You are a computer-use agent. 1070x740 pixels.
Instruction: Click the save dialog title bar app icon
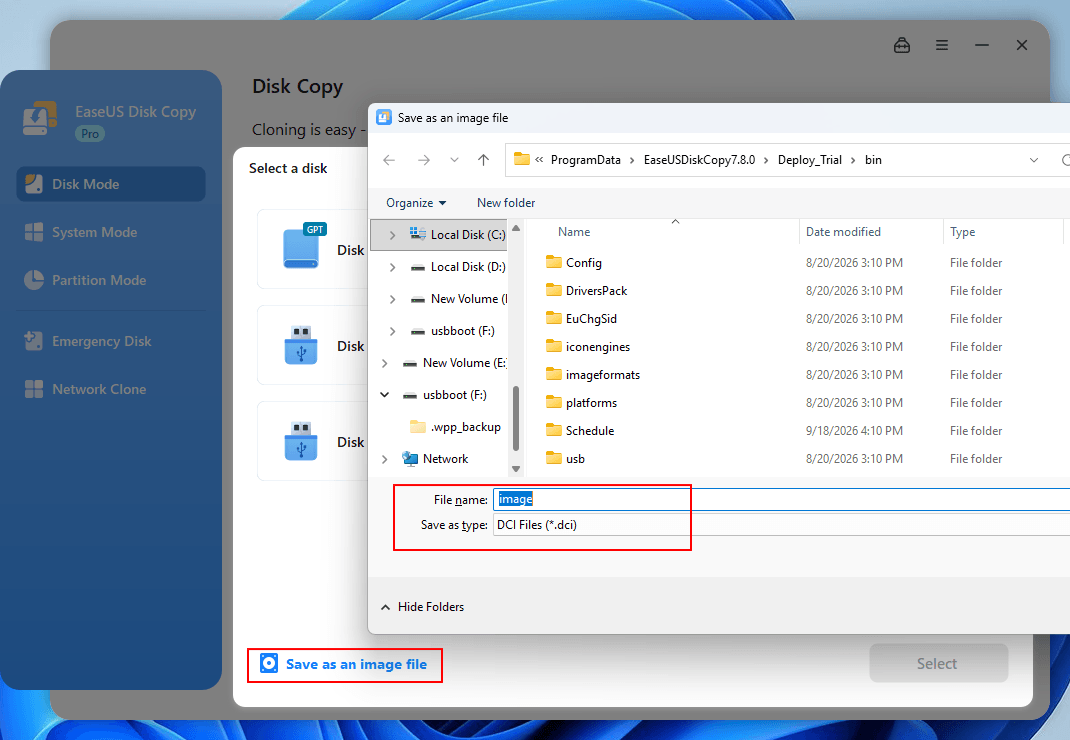click(x=384, y=117)
